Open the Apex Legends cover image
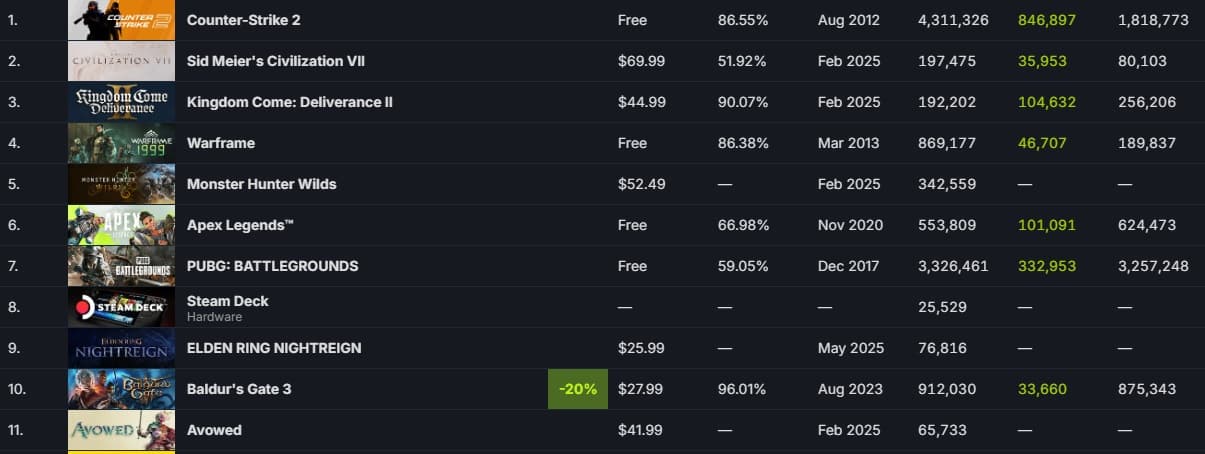This screenshot has width=1205, height=454. click(121, 225)
